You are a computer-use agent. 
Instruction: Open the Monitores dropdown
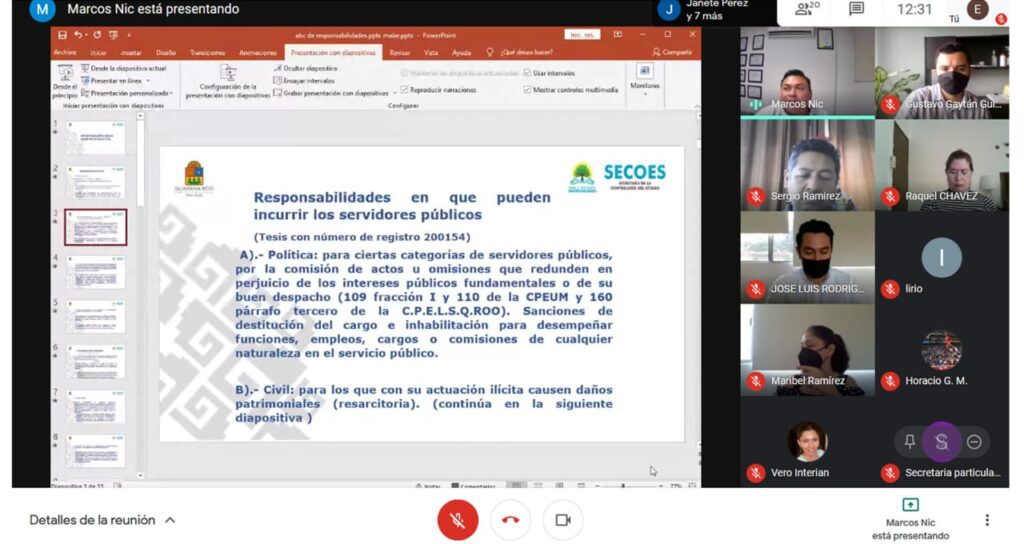tap(645, 79)
